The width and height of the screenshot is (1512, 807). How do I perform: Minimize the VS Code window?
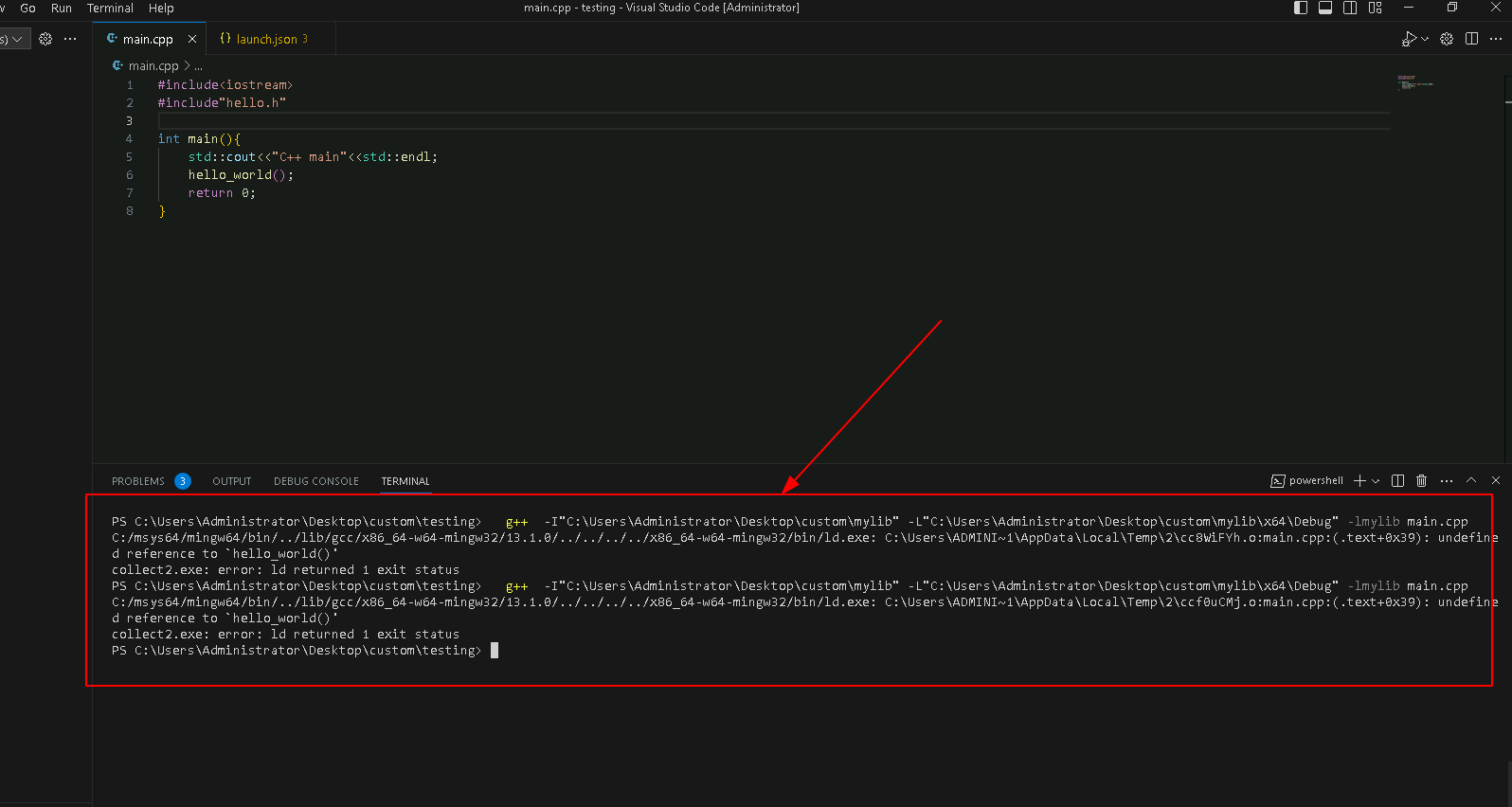coord(1409,8)
